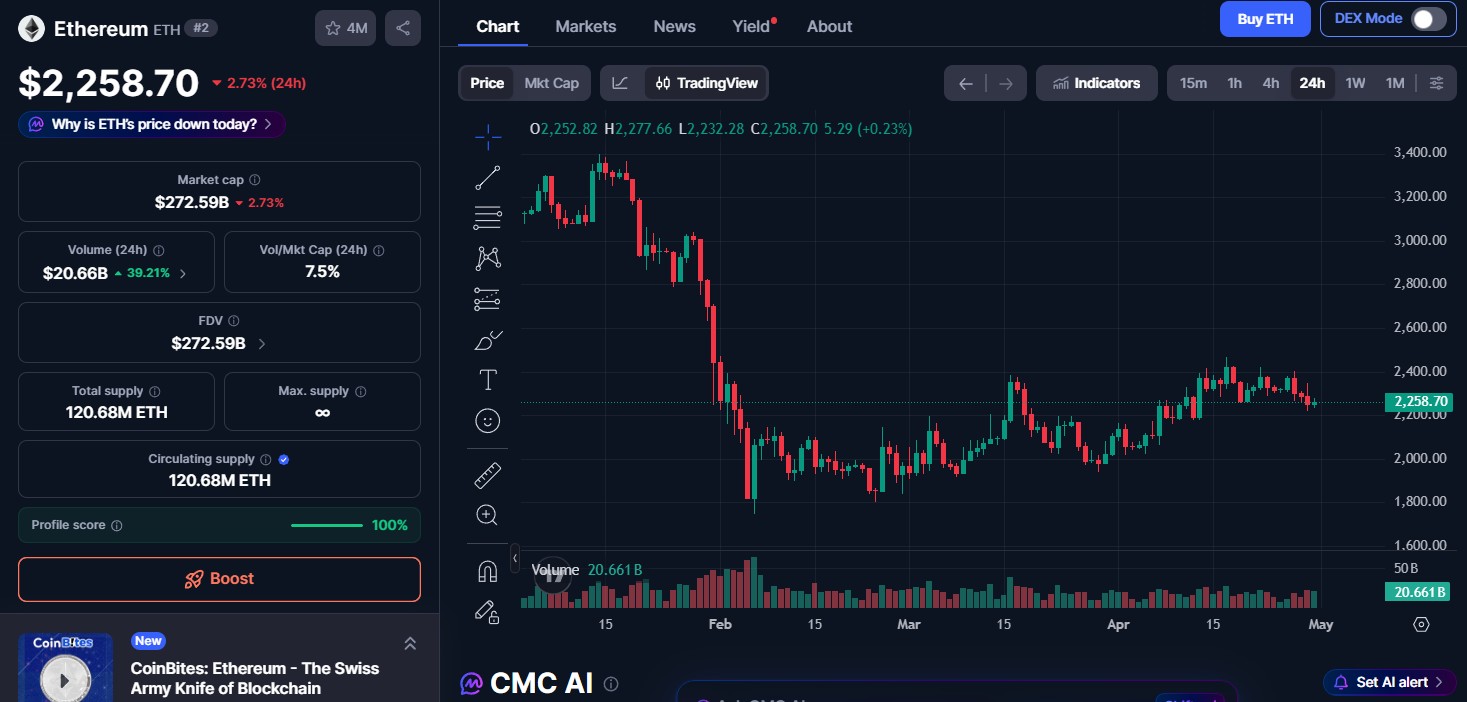Activate the chart zoom-in tool
Image resolution: width=1467 pixels, height=702 pixels.
(487, 514)
